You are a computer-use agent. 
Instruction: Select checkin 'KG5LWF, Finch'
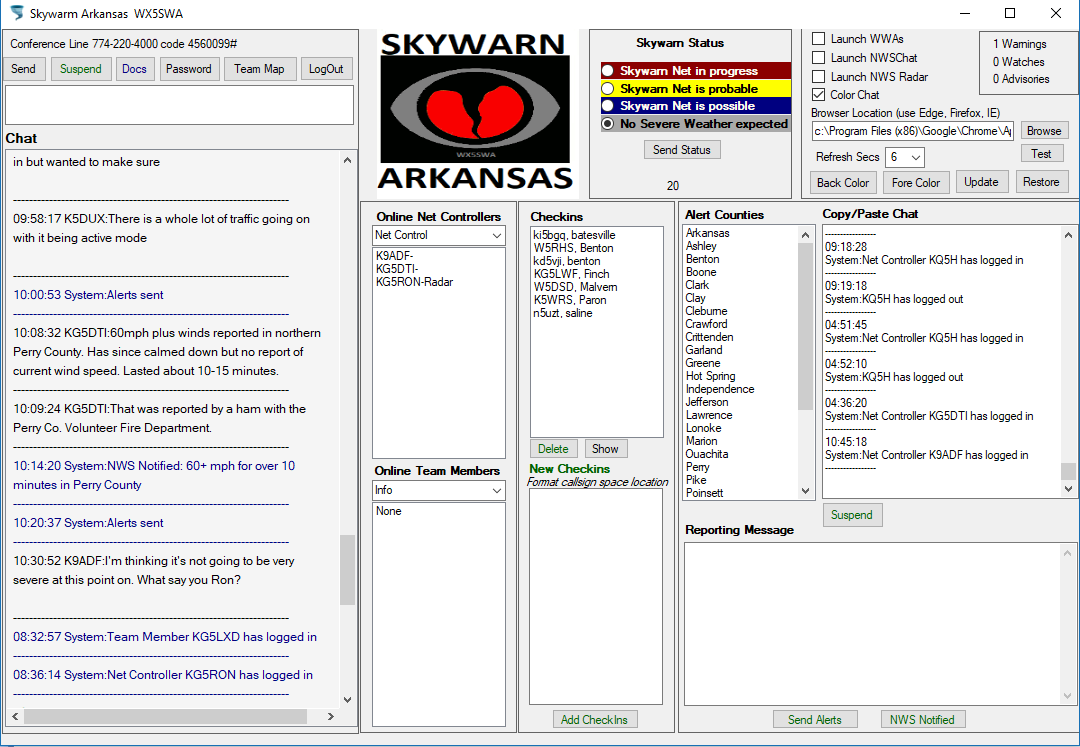pos(572,274)
